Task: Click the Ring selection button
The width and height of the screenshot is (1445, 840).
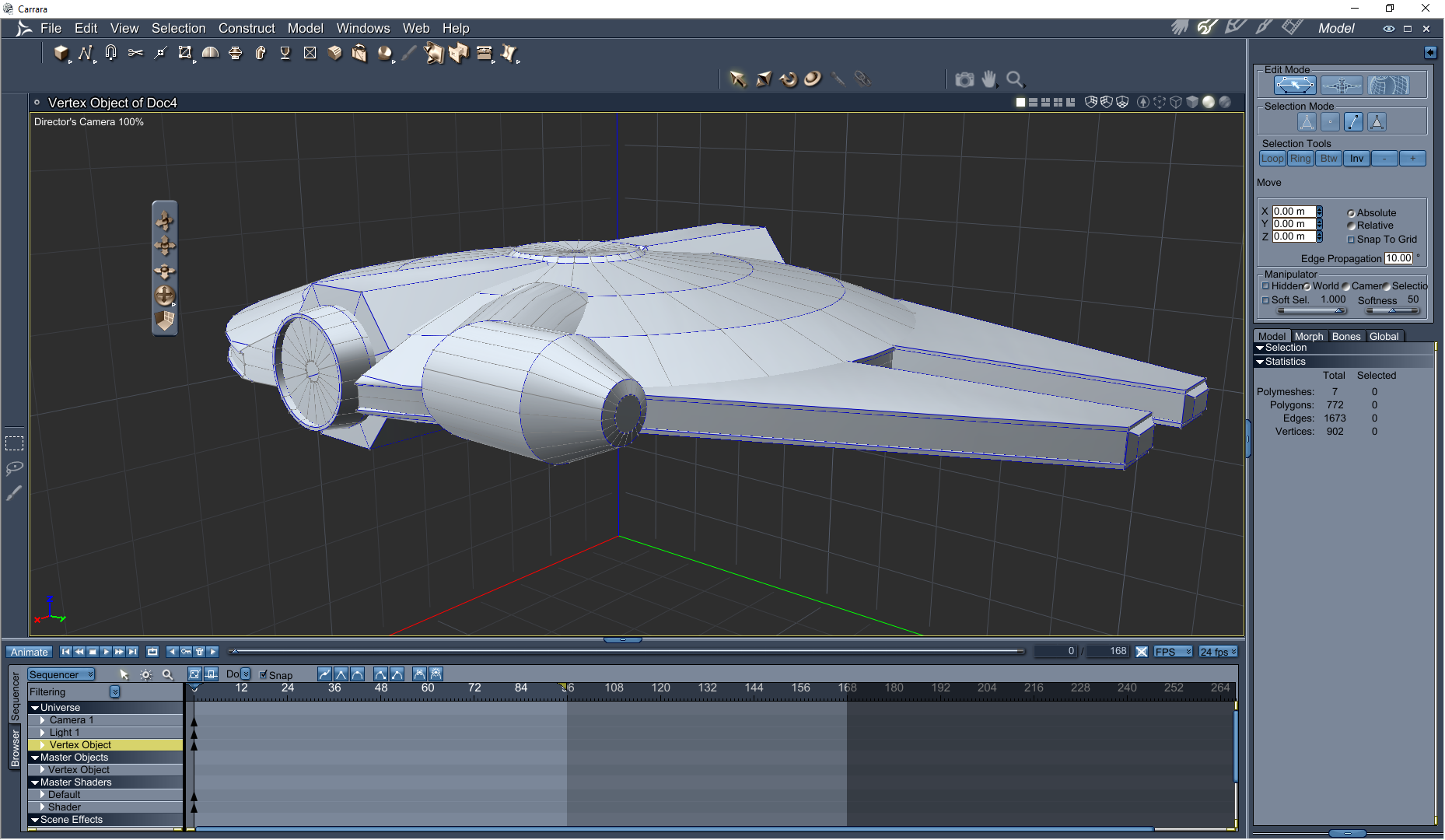Action: coord(1300,159)
